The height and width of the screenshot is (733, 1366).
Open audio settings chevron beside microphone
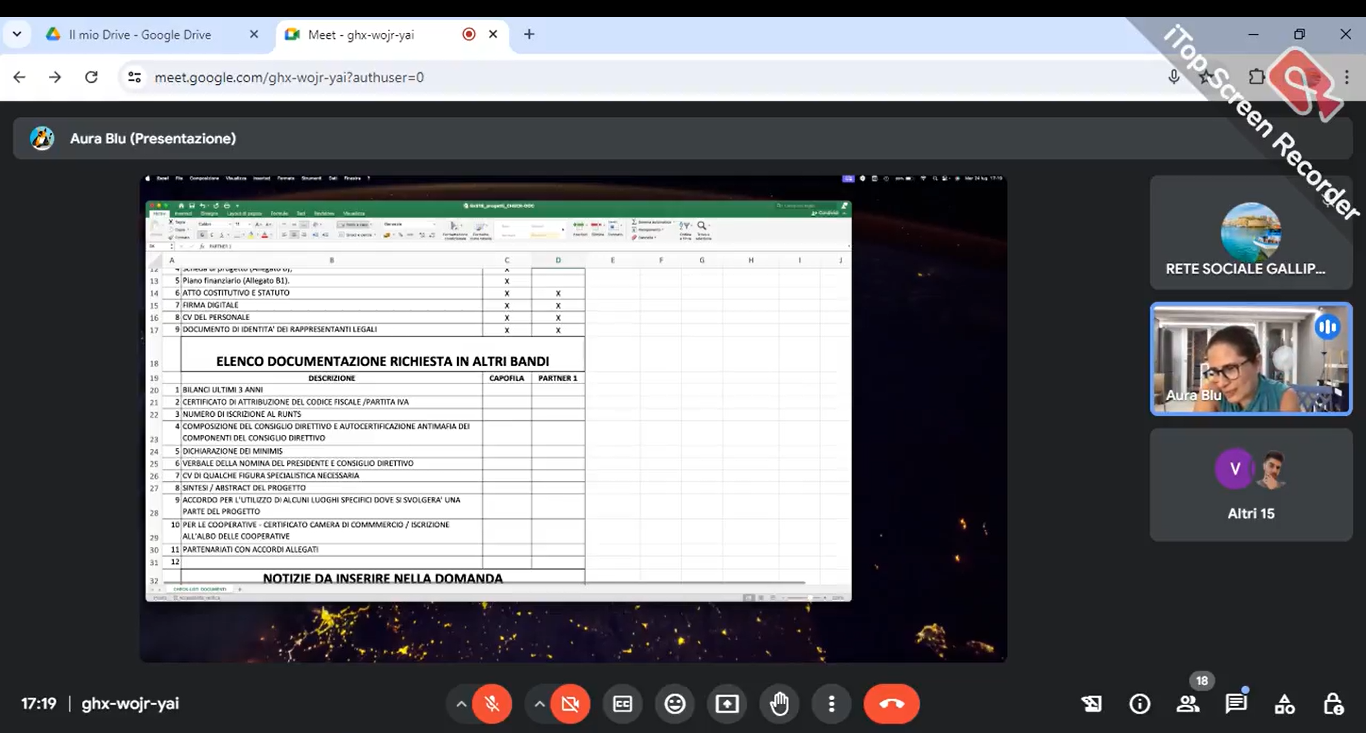[x=461, y=704]
